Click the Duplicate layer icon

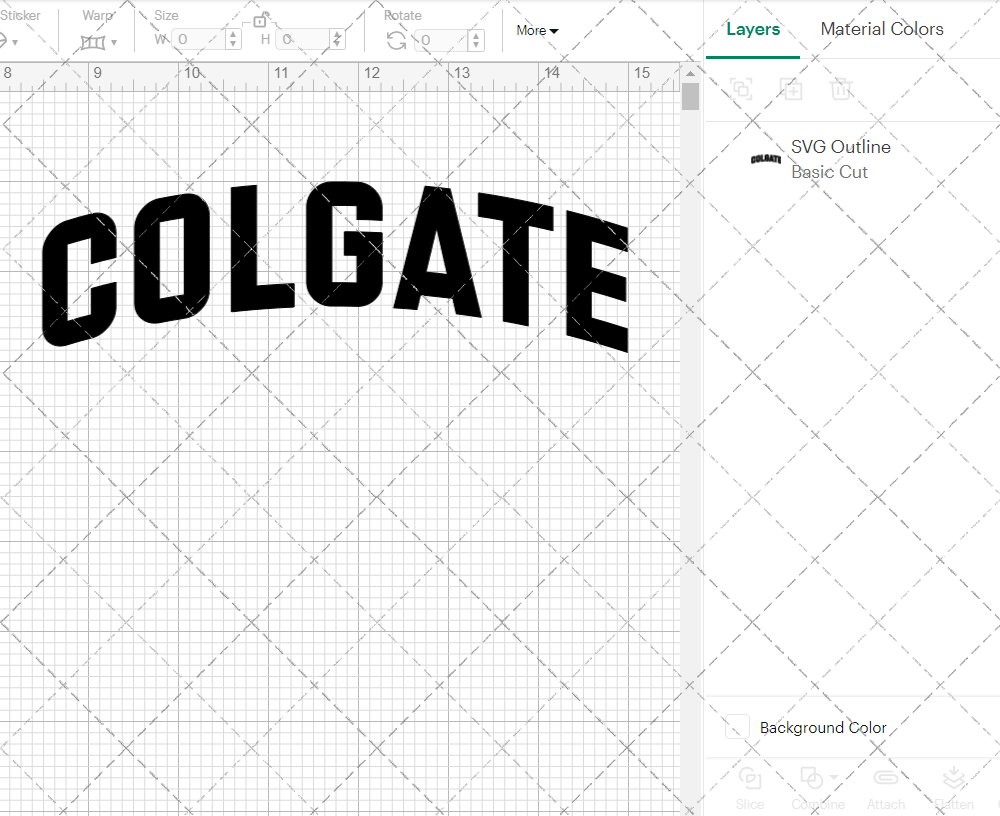pyautogui.click(x=791, y=89)
